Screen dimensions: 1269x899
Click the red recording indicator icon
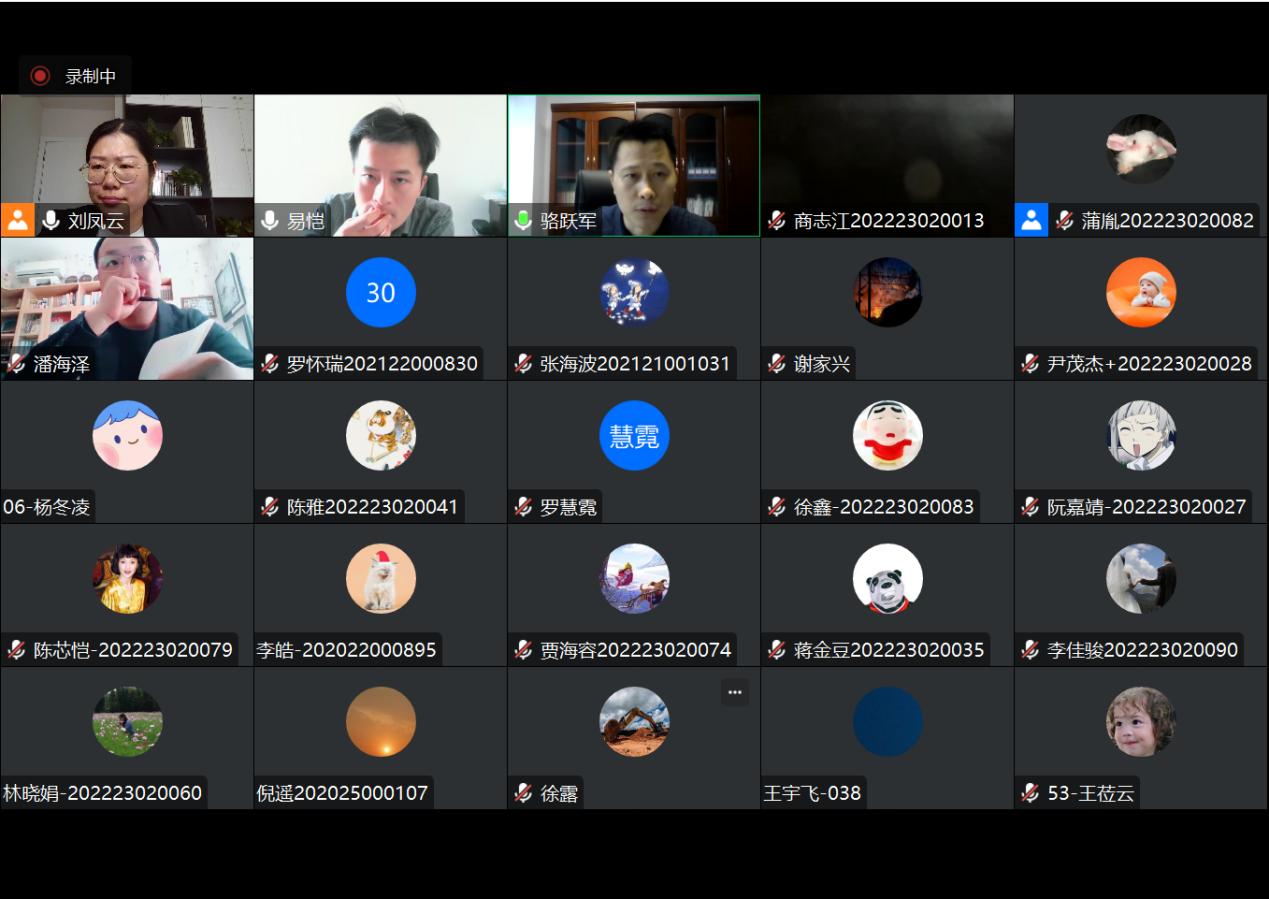40,76
